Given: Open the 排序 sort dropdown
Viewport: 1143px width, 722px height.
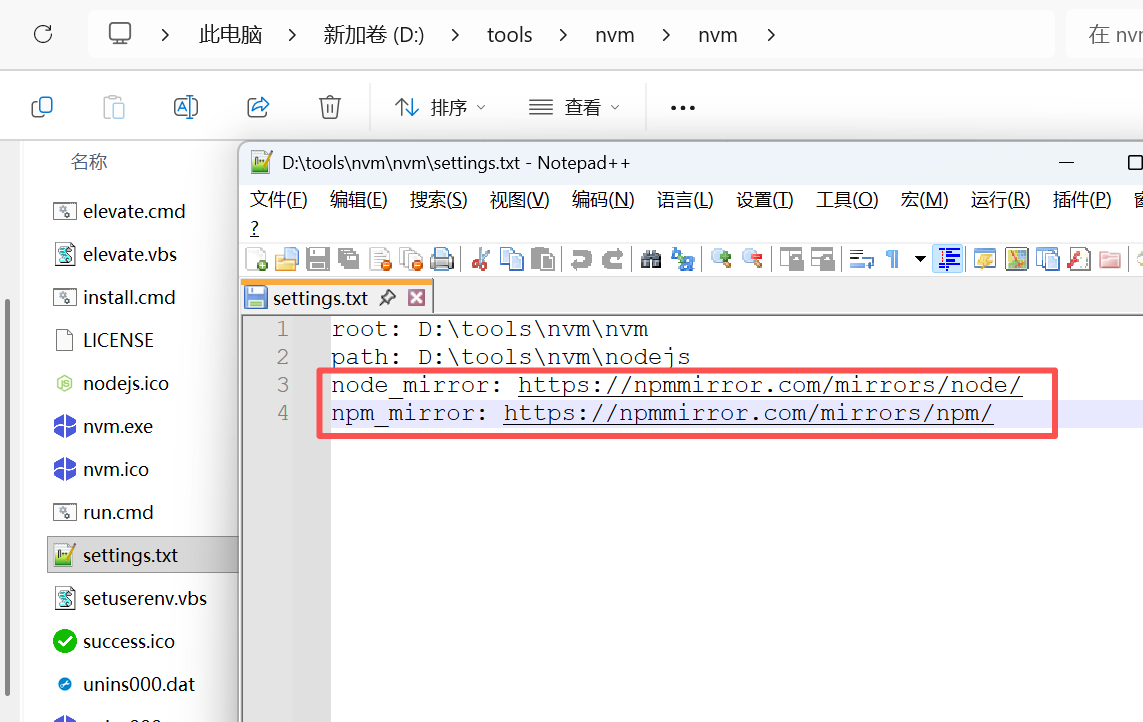Looking at the screenshot, I should 440,107.
